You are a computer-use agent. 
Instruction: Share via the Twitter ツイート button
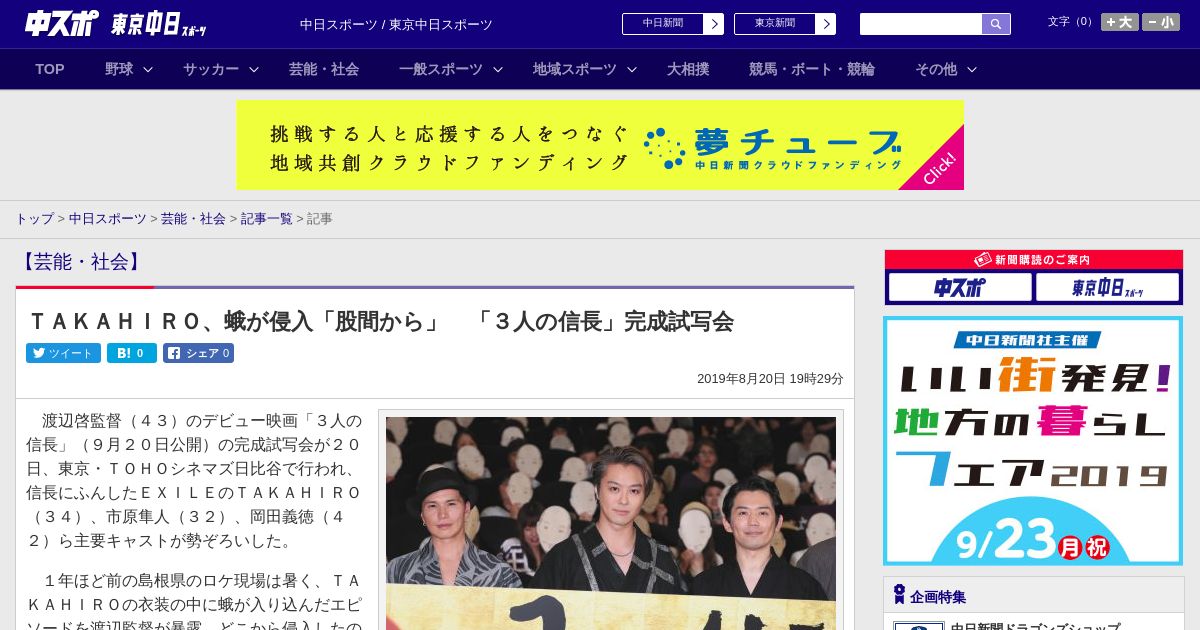pos(63,353)
